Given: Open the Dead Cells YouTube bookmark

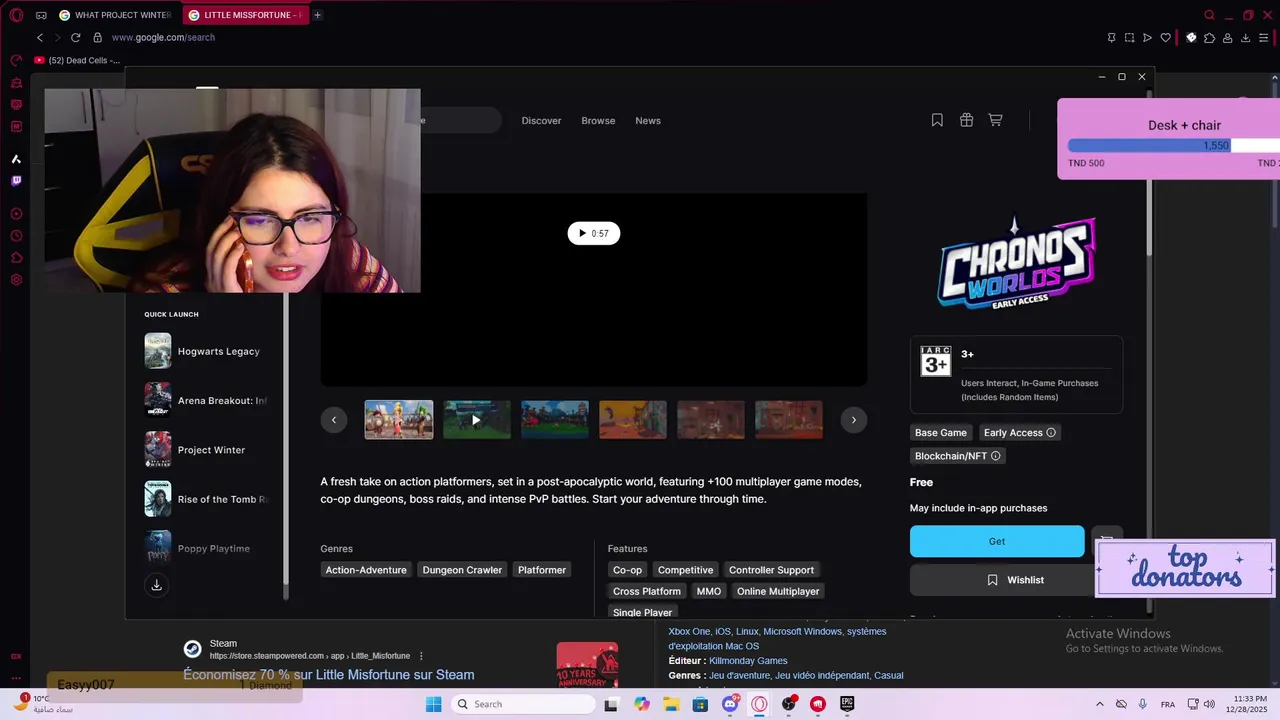Looking at the screenshot, I should pyautogui.click(x=77, y=60).
